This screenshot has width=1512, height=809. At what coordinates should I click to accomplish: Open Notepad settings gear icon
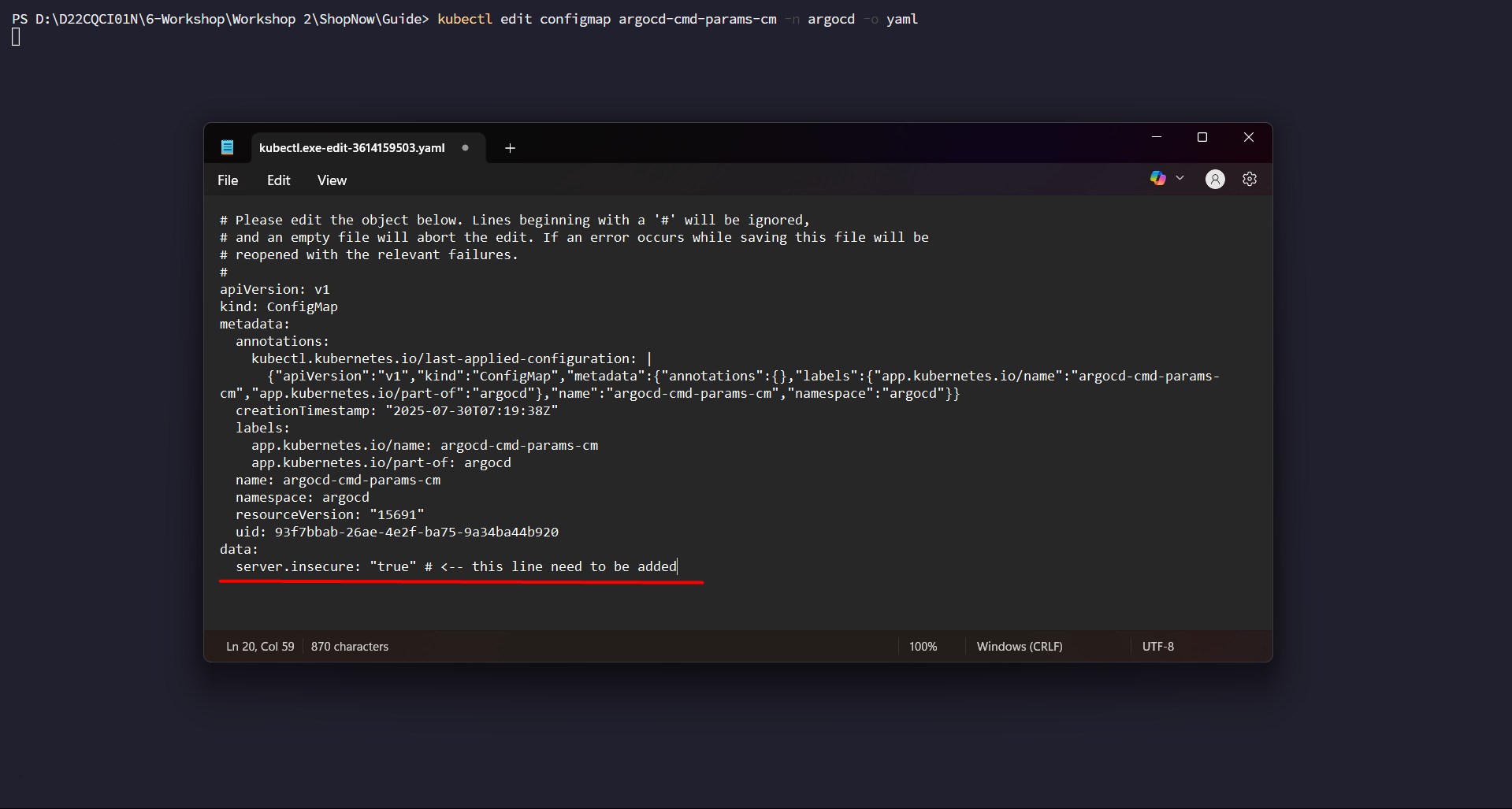[x=1249, y=180]
